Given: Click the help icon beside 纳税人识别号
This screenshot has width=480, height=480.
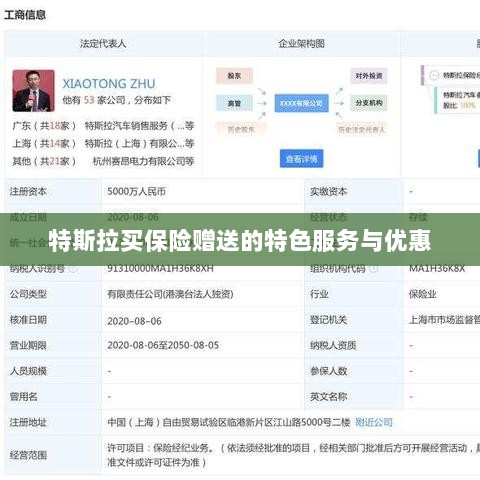Looking at the screenshot, I should [73, 268].
